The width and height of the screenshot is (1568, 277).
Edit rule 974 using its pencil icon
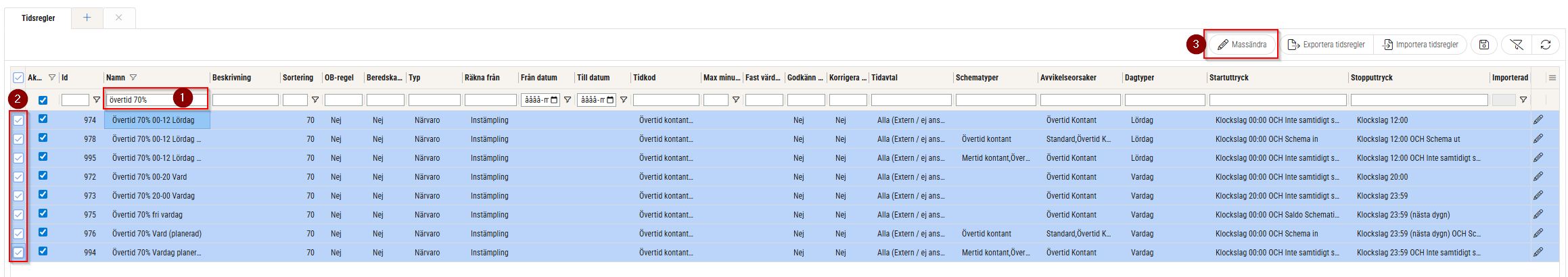tap(1538, 120)
